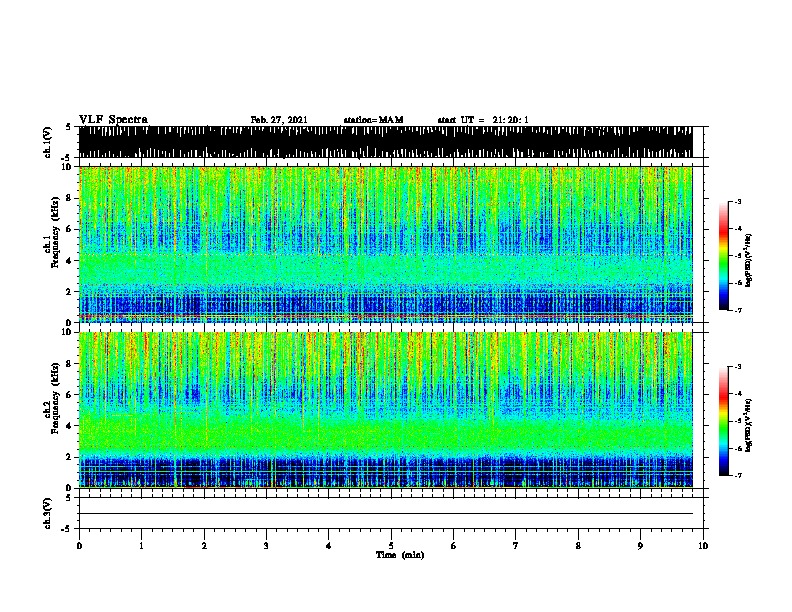This screenshot has height=612, width=792.
Task: Click time axis tick label "10"
Action: [703, 545]
